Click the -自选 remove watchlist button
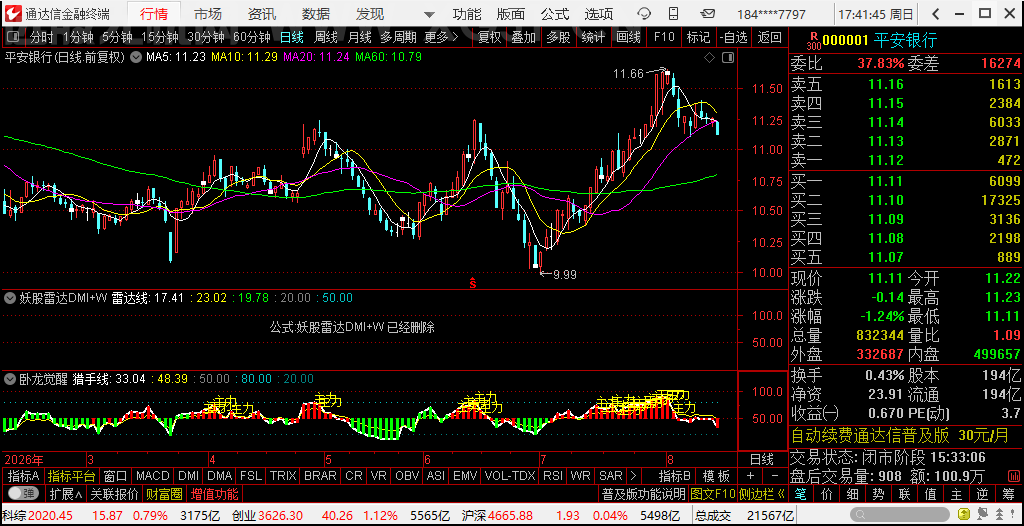This screenshot has width=1024, height=526. [733, 37]
